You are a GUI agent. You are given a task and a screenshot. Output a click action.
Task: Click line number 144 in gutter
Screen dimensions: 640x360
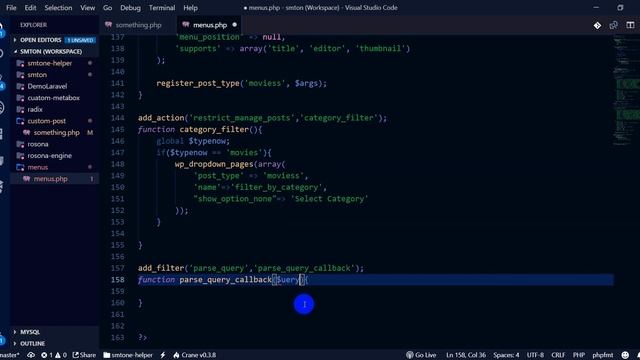(118, 118)
